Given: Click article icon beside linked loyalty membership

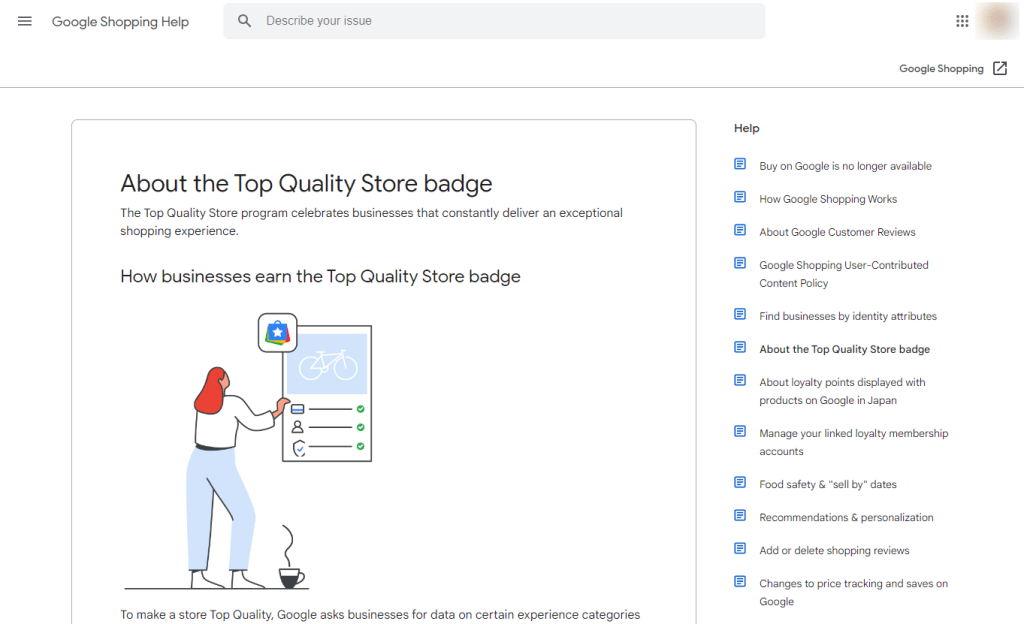Looking at the screenshot, I should [740, 431].
